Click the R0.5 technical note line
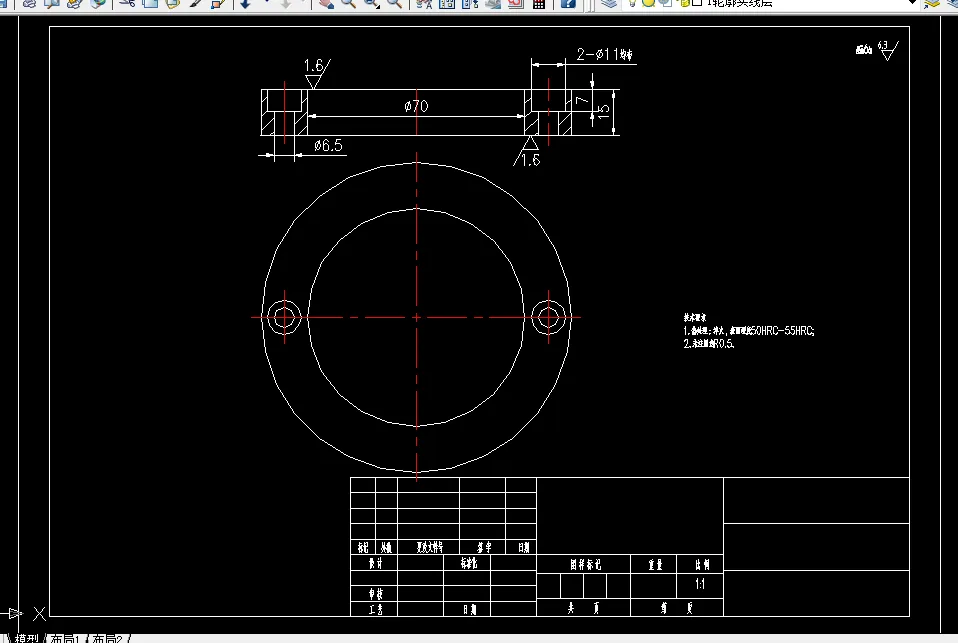This screenshot has width=958, height=643. 709,344
